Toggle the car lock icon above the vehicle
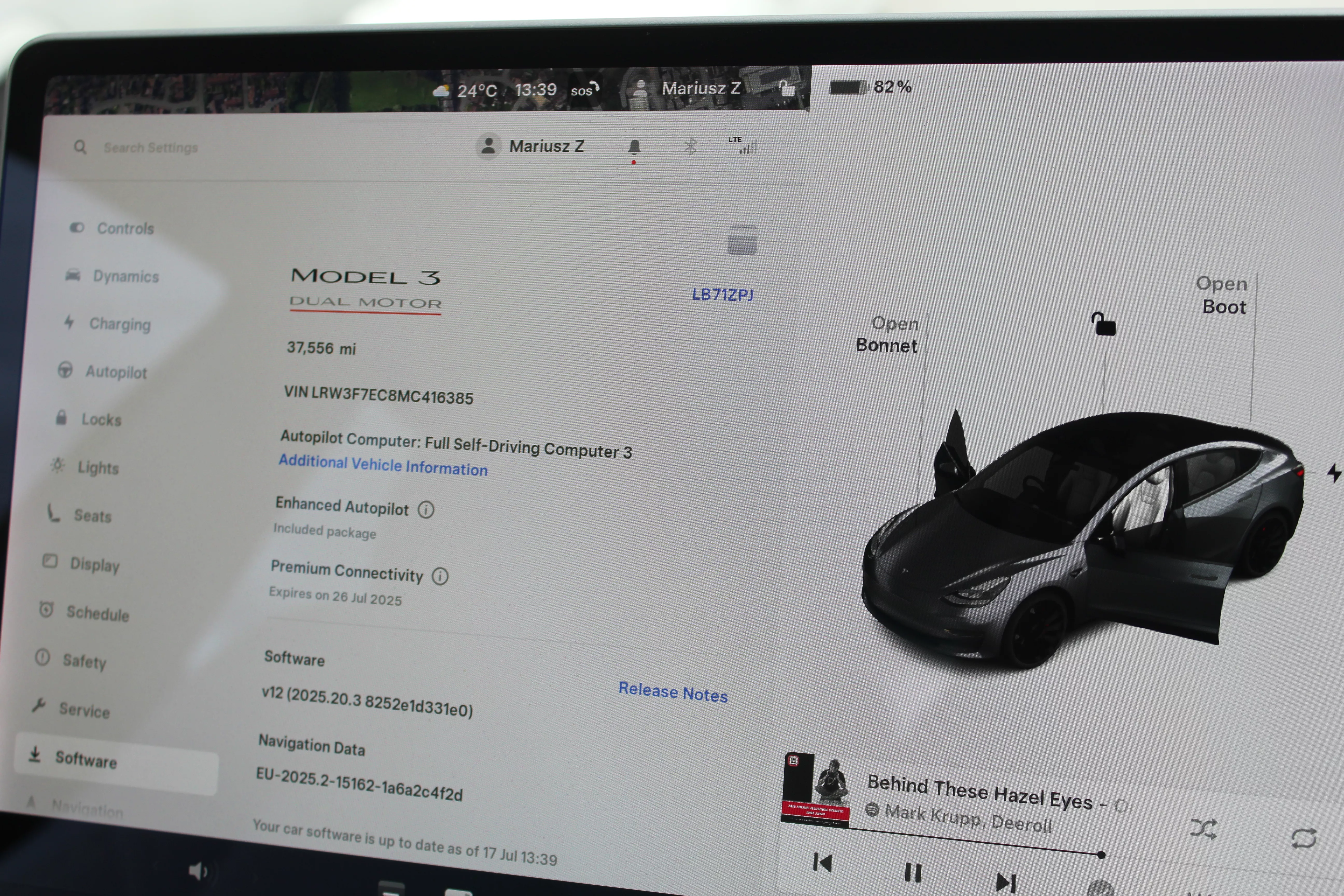The height and width of the screenshot is (896, 1344). tap(1103, 324)
